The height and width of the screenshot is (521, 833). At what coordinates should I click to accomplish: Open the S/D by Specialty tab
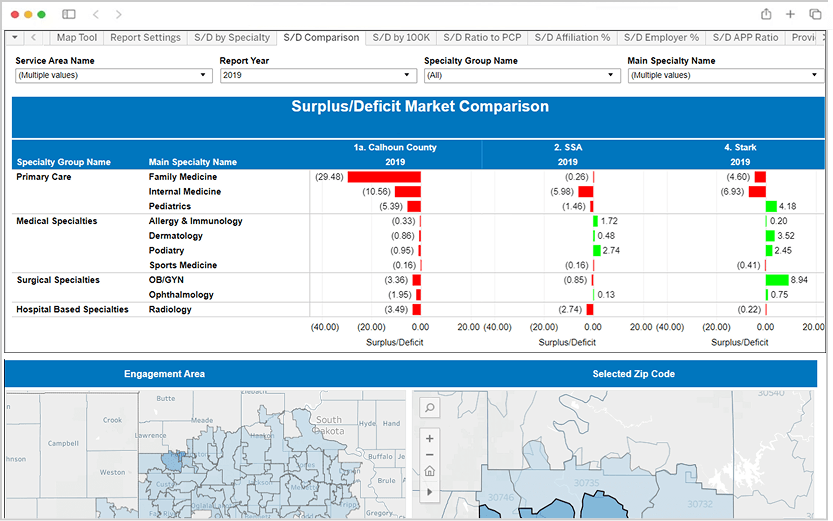click(232, 38)
